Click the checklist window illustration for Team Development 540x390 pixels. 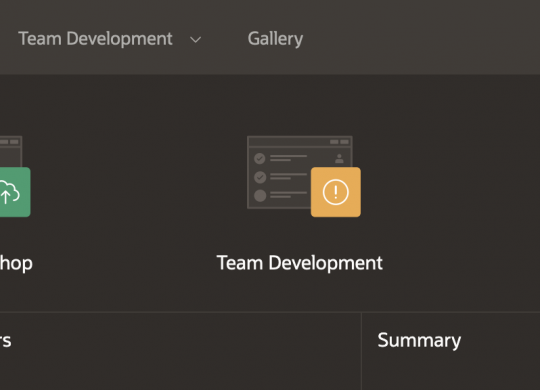(300, 172)
